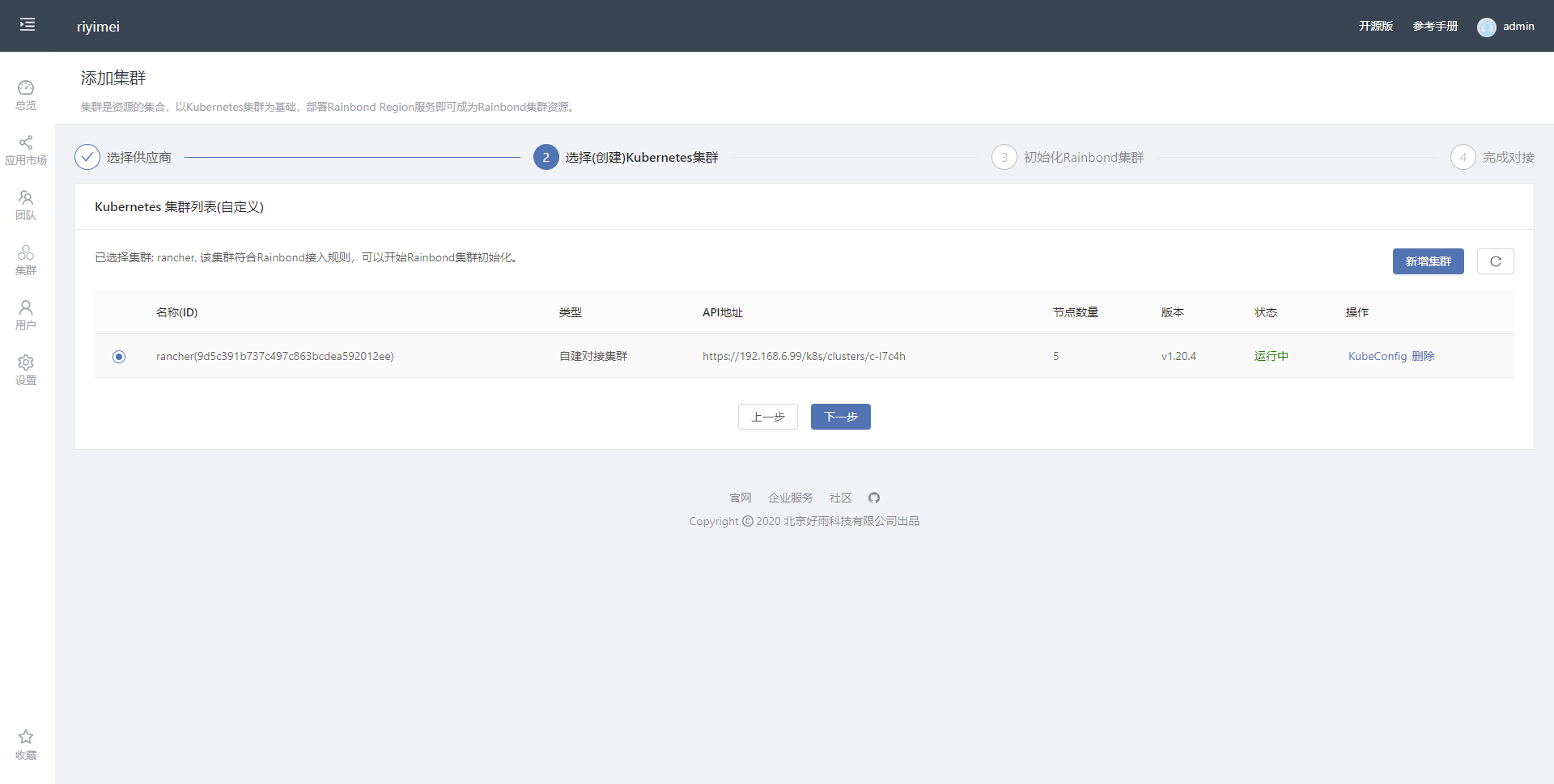Open 应用市场 app market in sidebar

[x=26, y=150]
